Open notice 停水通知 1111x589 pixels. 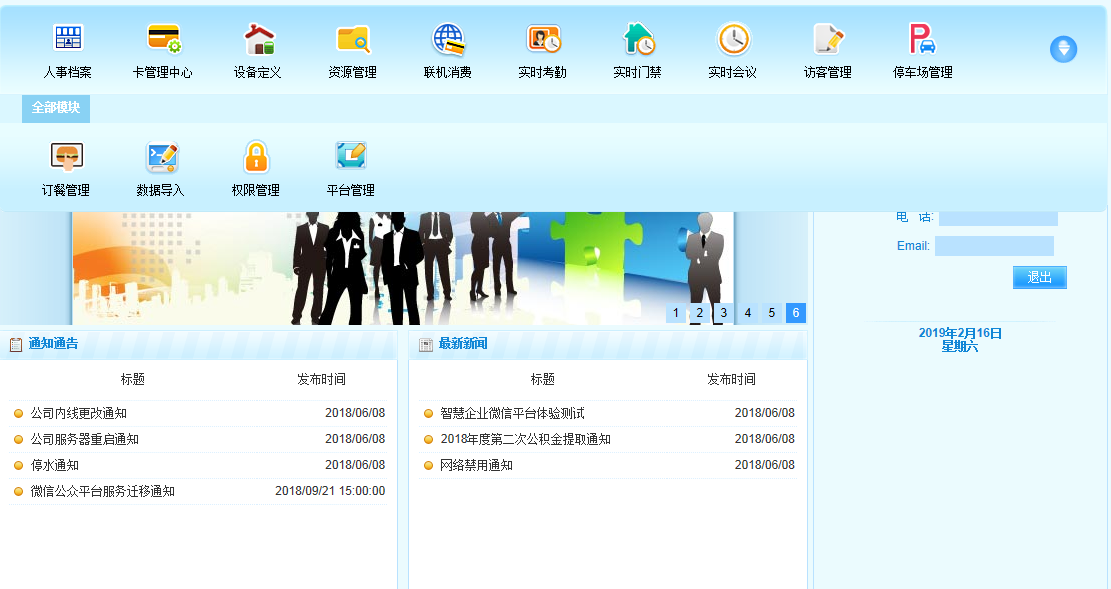click(x=55, y=466)
